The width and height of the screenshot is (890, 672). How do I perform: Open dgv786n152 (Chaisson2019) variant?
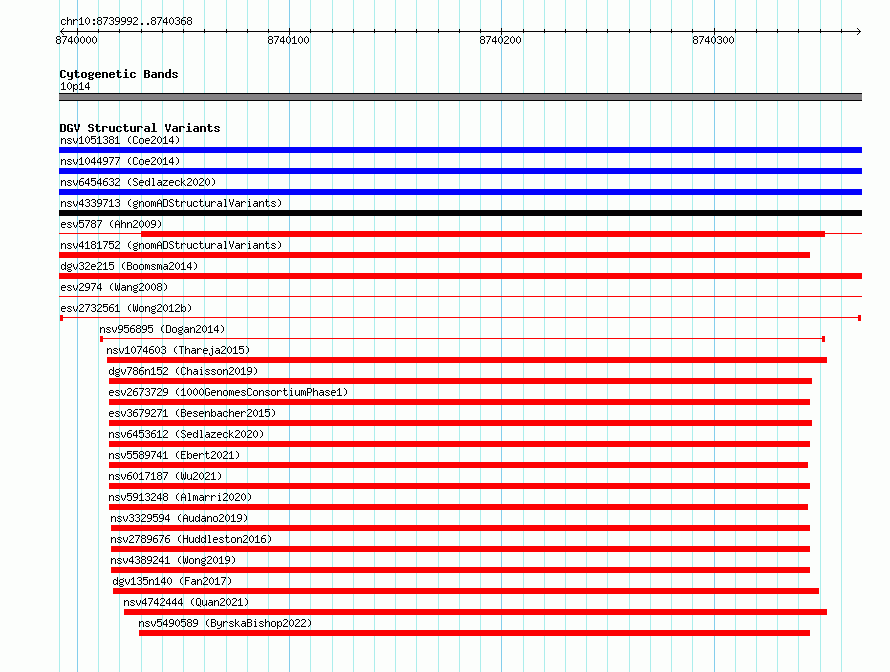(183, 371)
